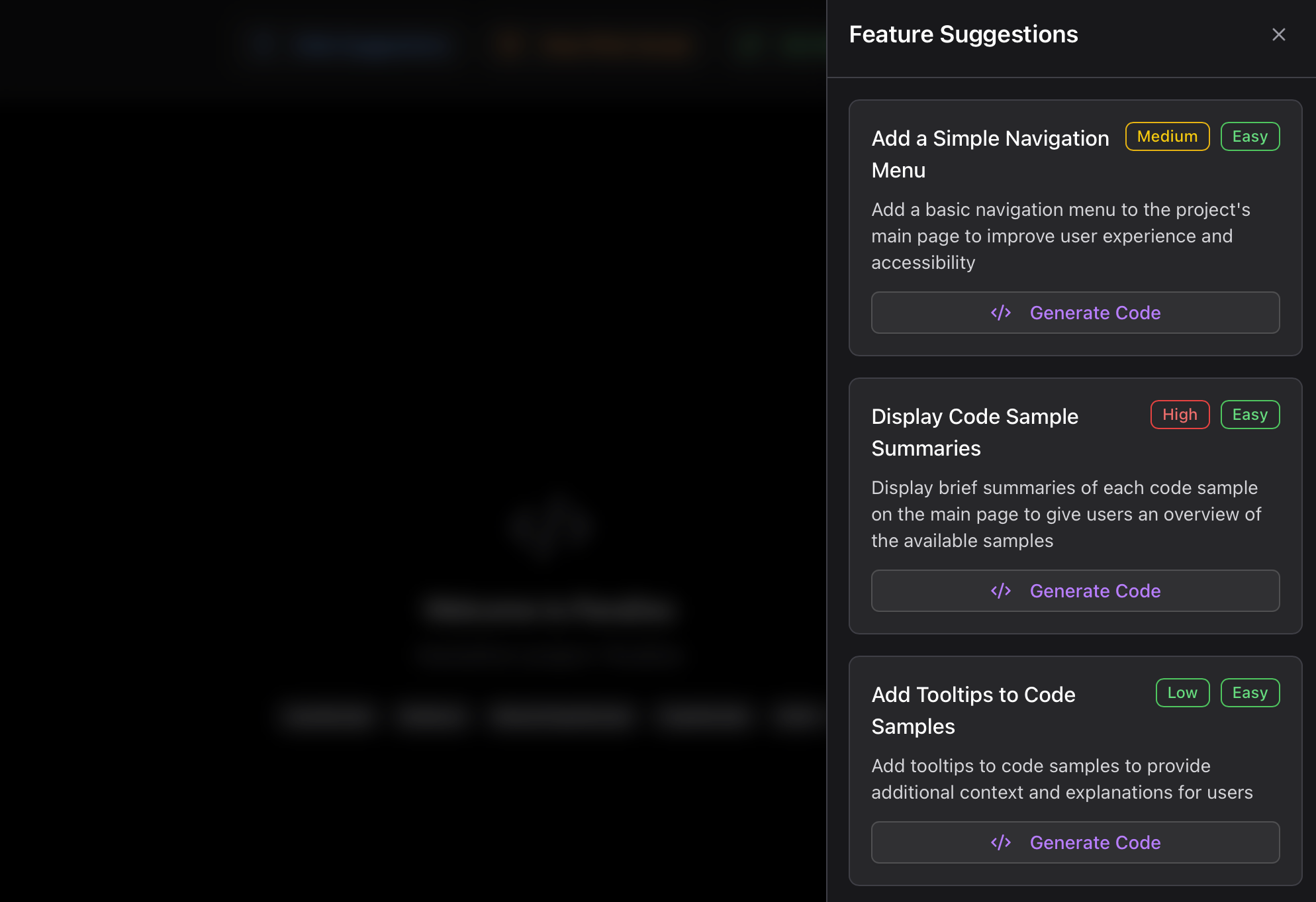
Task: Click code icon in Navigation Menu card
Action: point(1000,313)
